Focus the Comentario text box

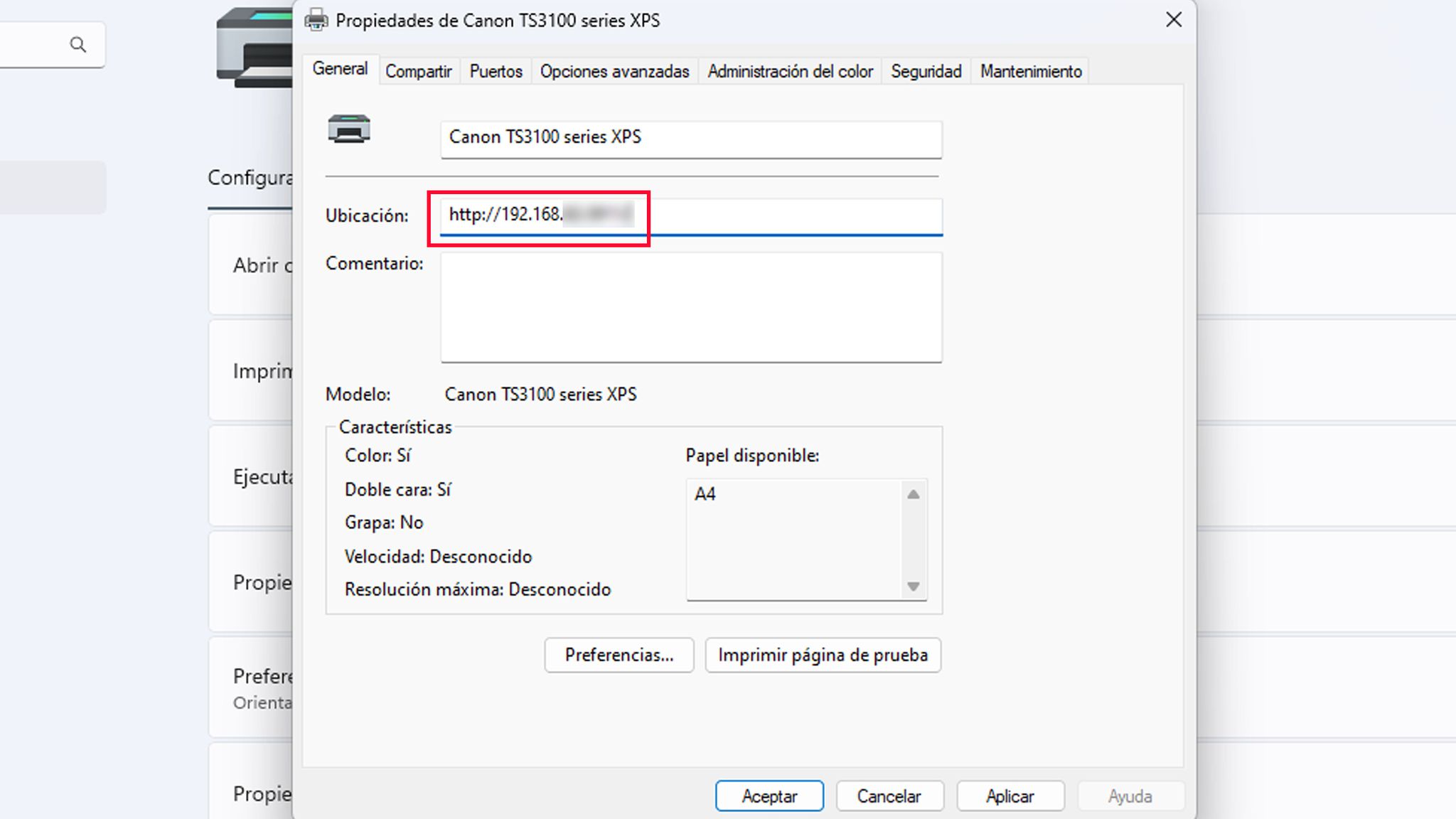point(691,307)
